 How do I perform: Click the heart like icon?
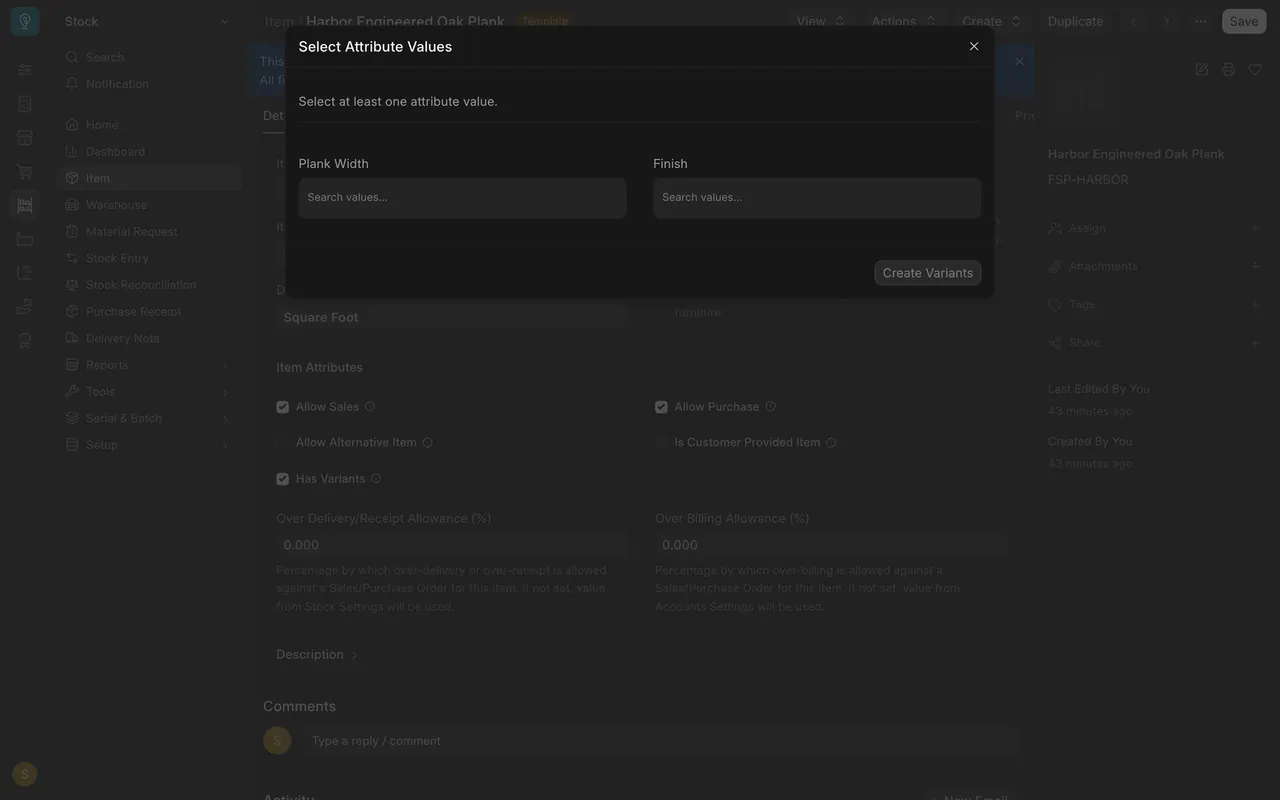click(1255, 70)
